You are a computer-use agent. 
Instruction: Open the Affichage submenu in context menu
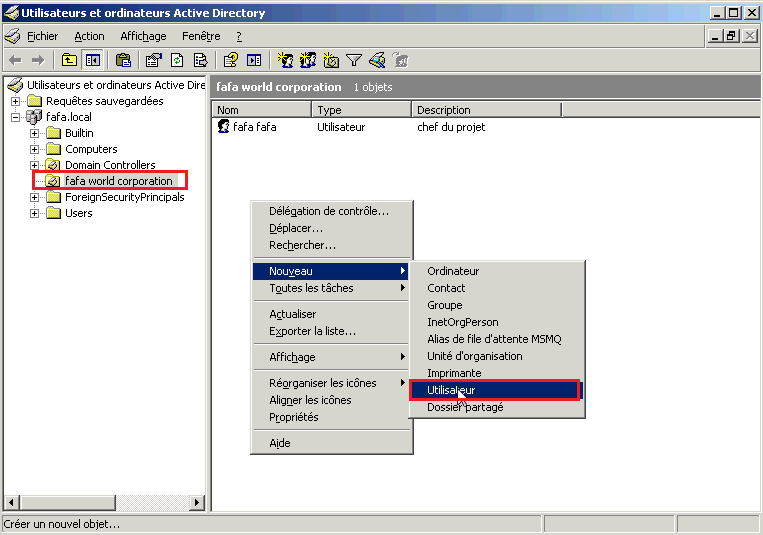point(330,357)
